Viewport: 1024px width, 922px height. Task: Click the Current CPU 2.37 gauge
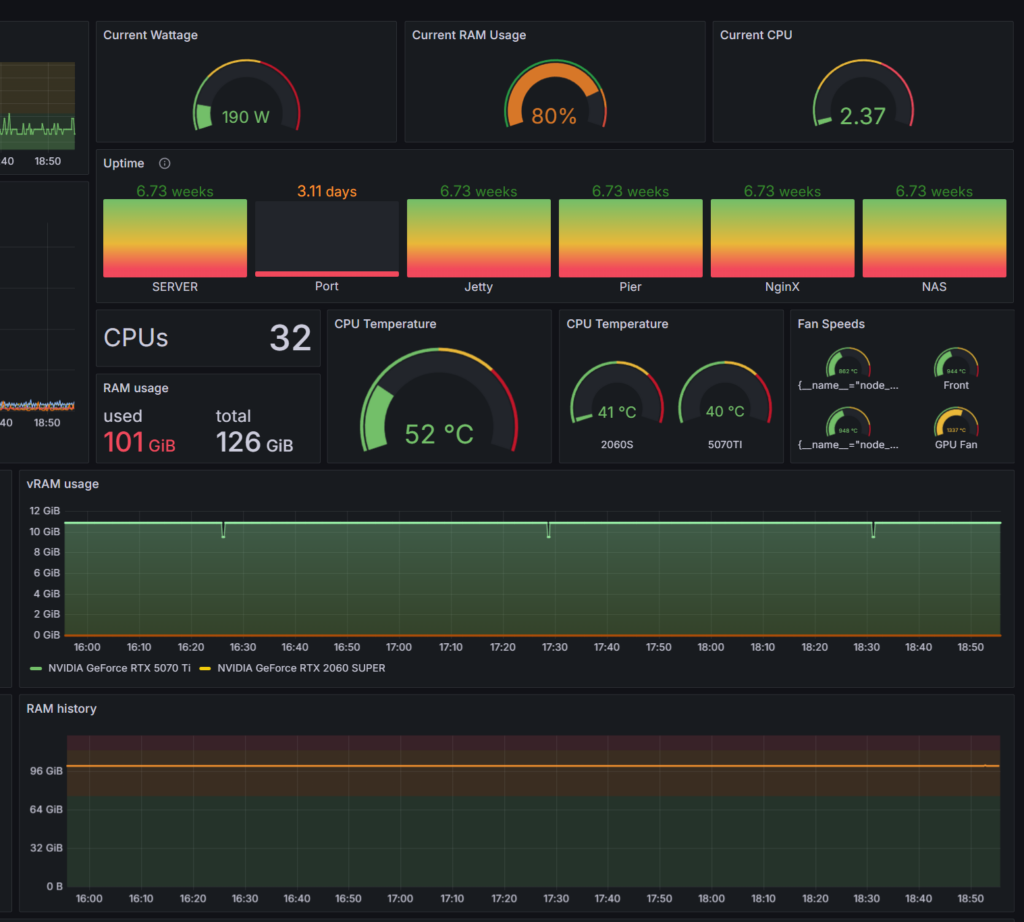(x=862, y=98)
